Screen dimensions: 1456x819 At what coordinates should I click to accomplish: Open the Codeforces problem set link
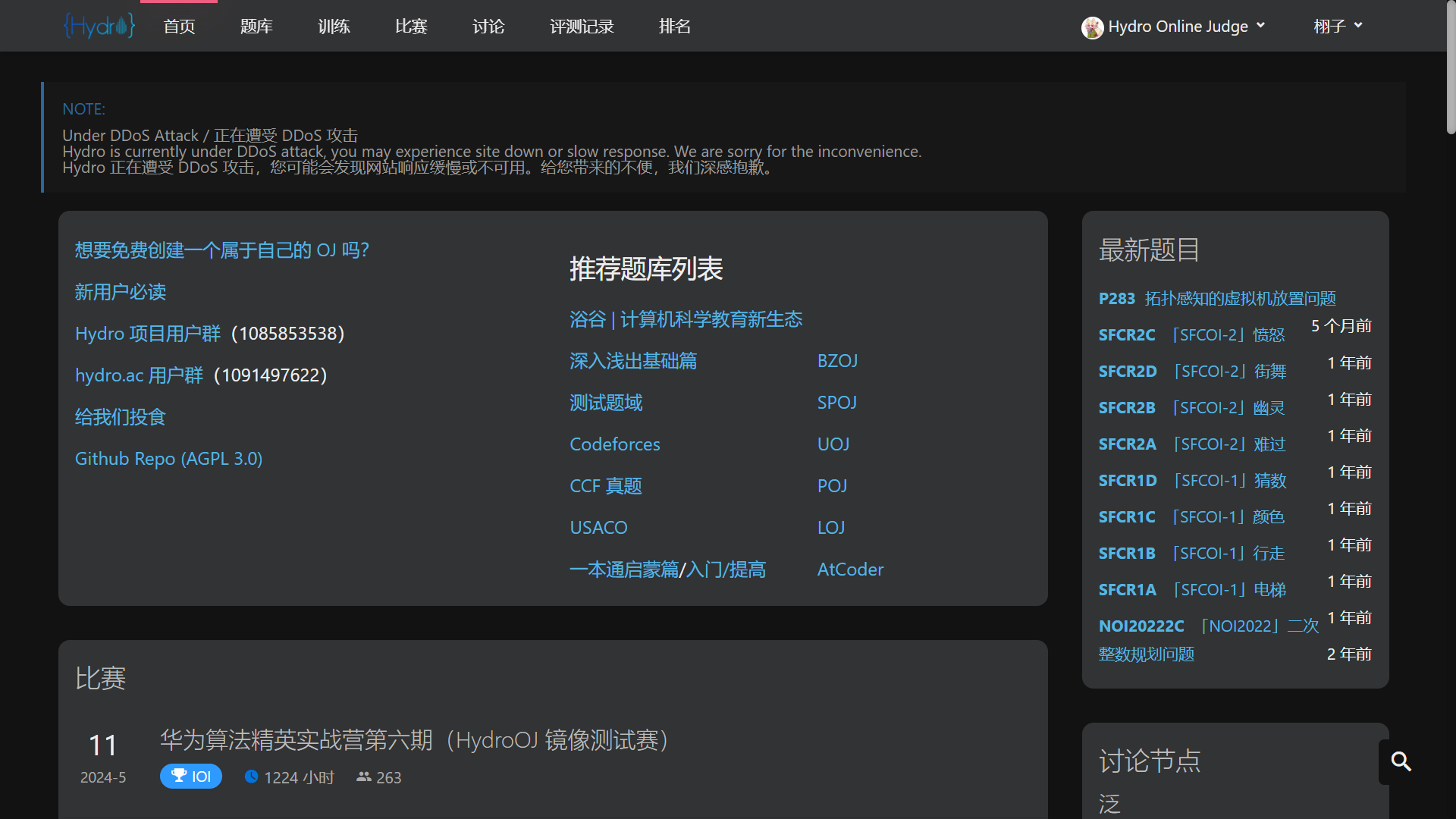(614, 444)
